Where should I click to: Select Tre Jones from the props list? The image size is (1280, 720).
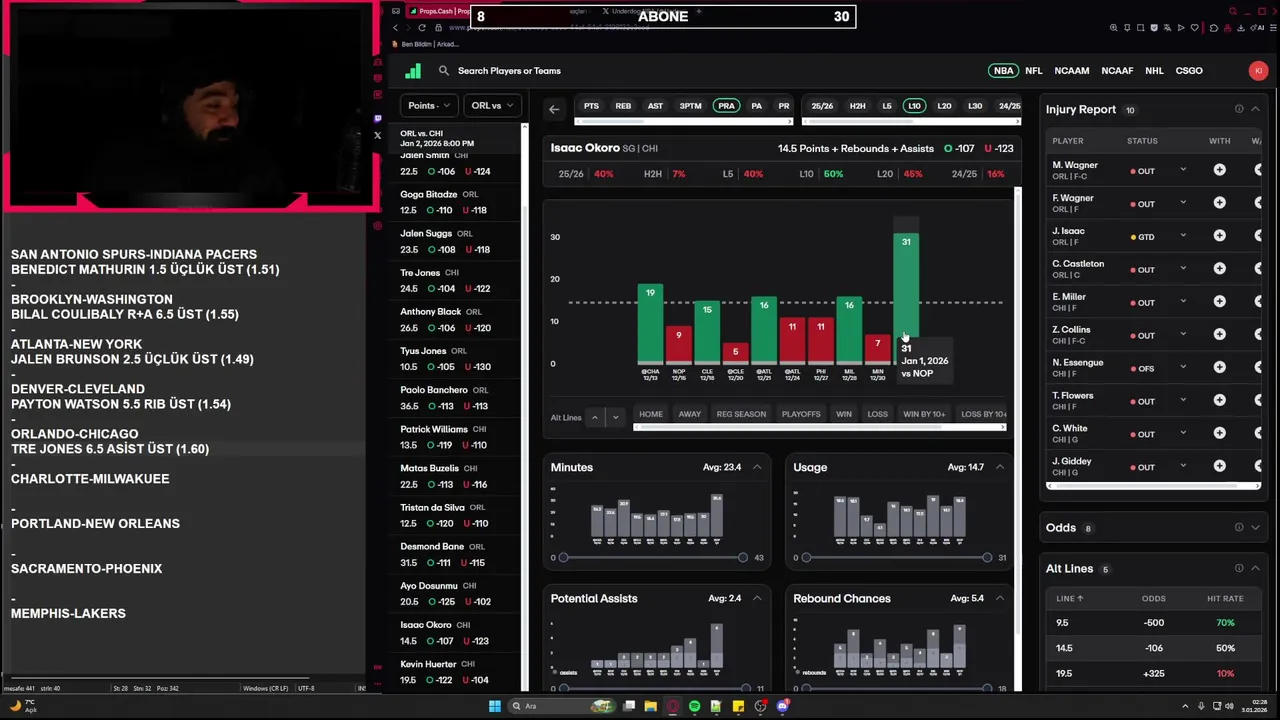click(x=456, y=280)
